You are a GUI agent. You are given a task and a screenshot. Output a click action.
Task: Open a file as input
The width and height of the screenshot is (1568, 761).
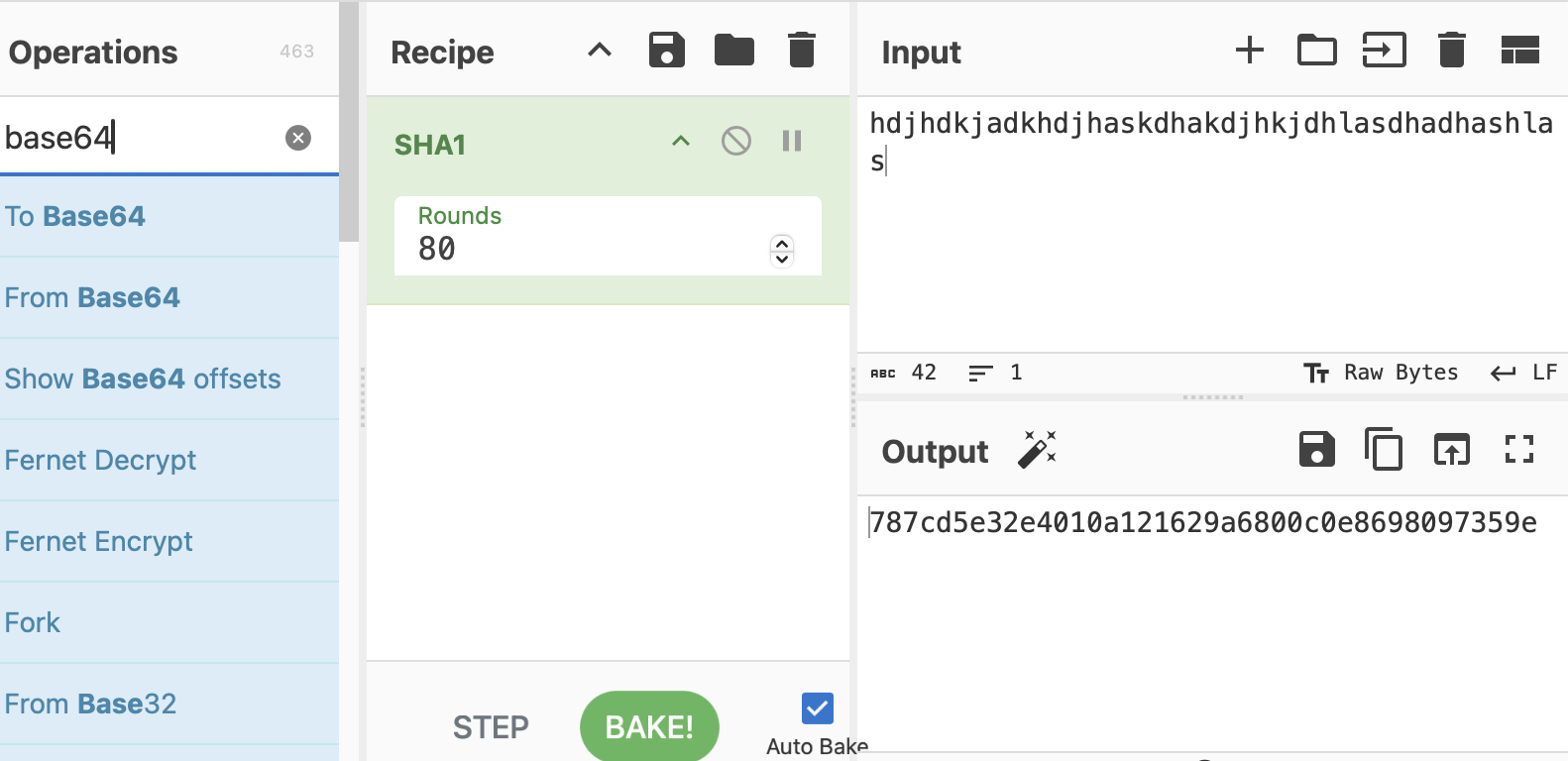[1384, 50]
